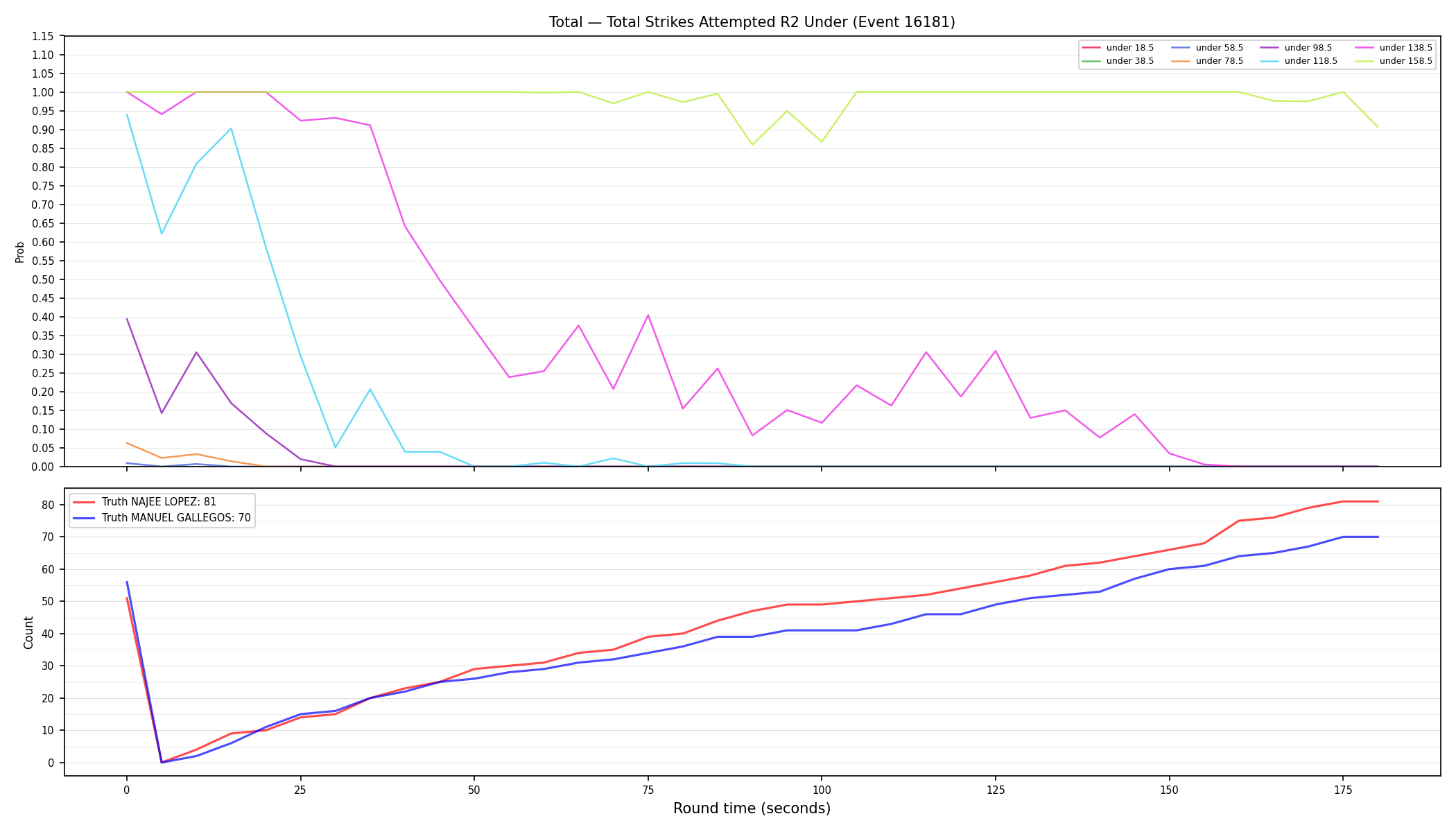Click the 150 tick on round time axis
This screenshot has width=1456, height=832.
tap(1169, 789)
